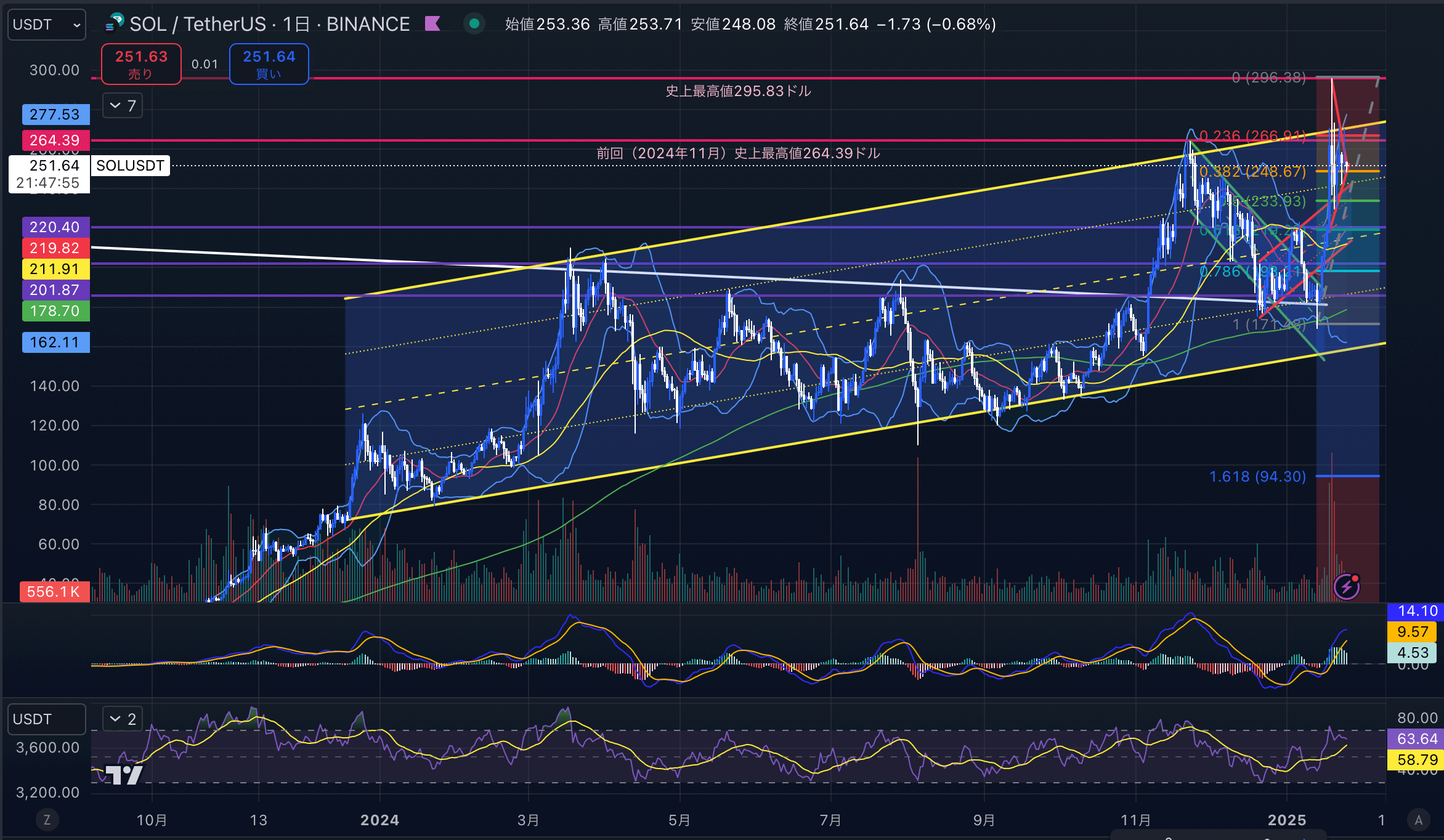This screenshot has width=1444, height=840.
Task: Click the TradingView logo in the RSI pane
Action: (x=124, y=774)
